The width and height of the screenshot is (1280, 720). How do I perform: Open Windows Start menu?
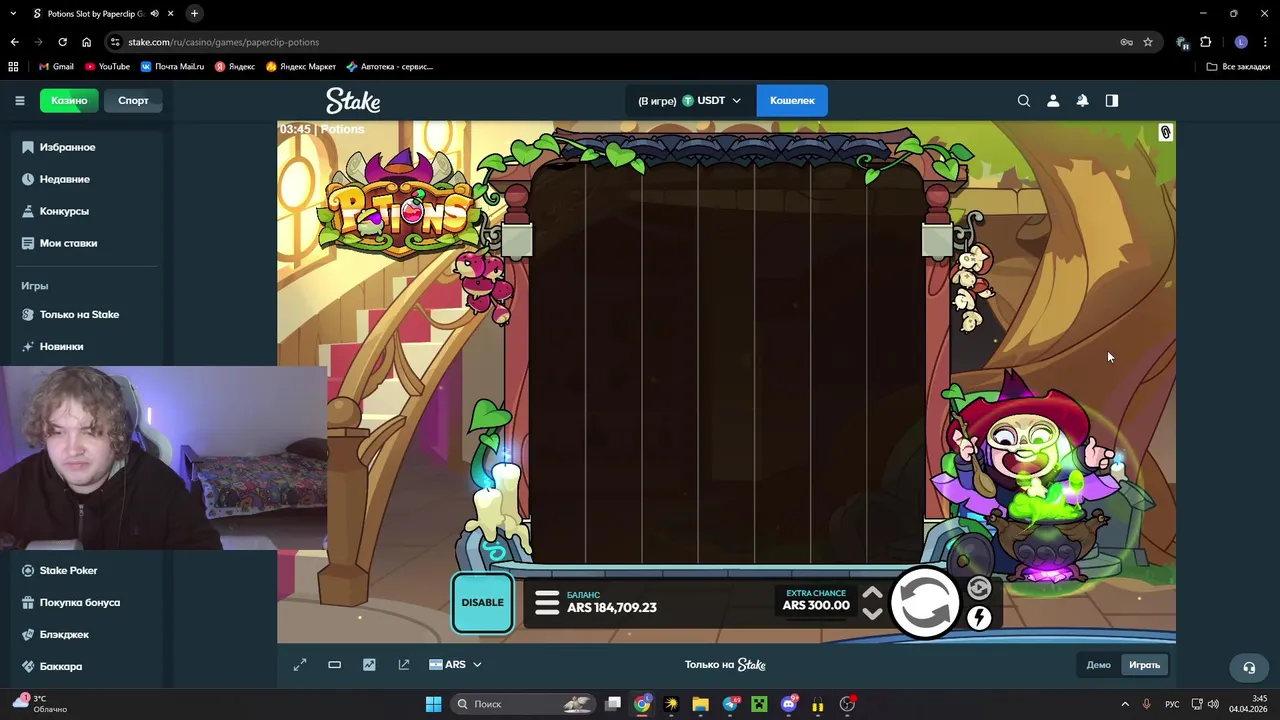pyautogui.click(x=433, y=704)
